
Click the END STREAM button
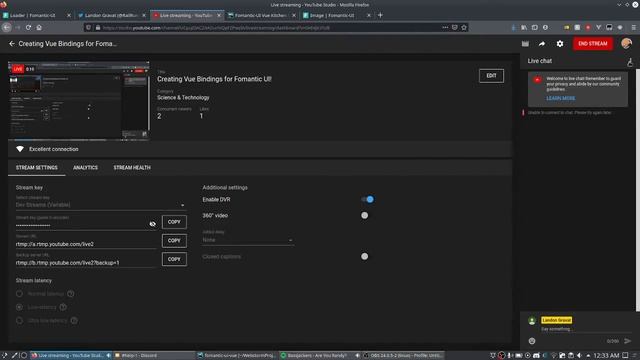coord(593,44)
